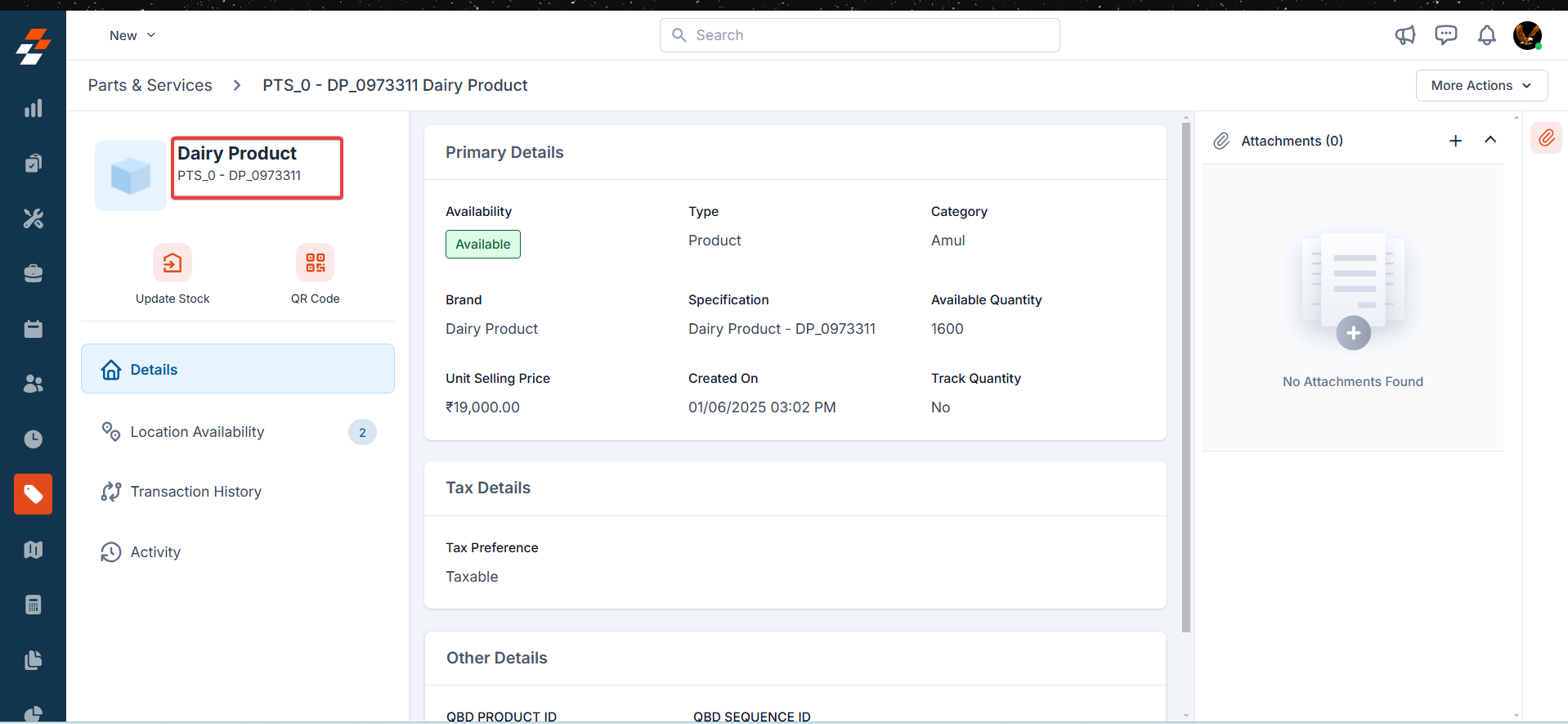Click the Update Stock icon
This screenshot has width=1568, height=724.
click(x=172, y=263)
